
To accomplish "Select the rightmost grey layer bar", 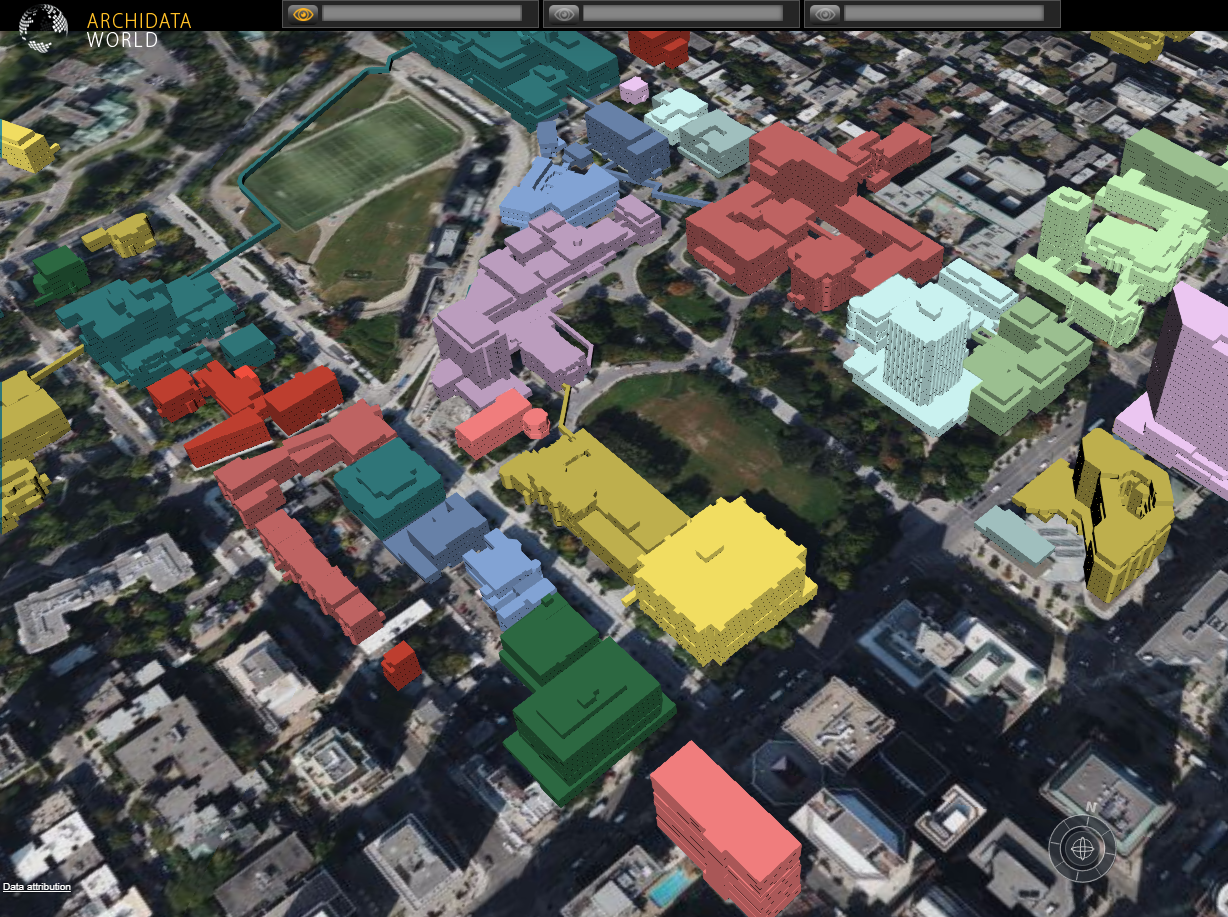I will [x=944, y=14].
